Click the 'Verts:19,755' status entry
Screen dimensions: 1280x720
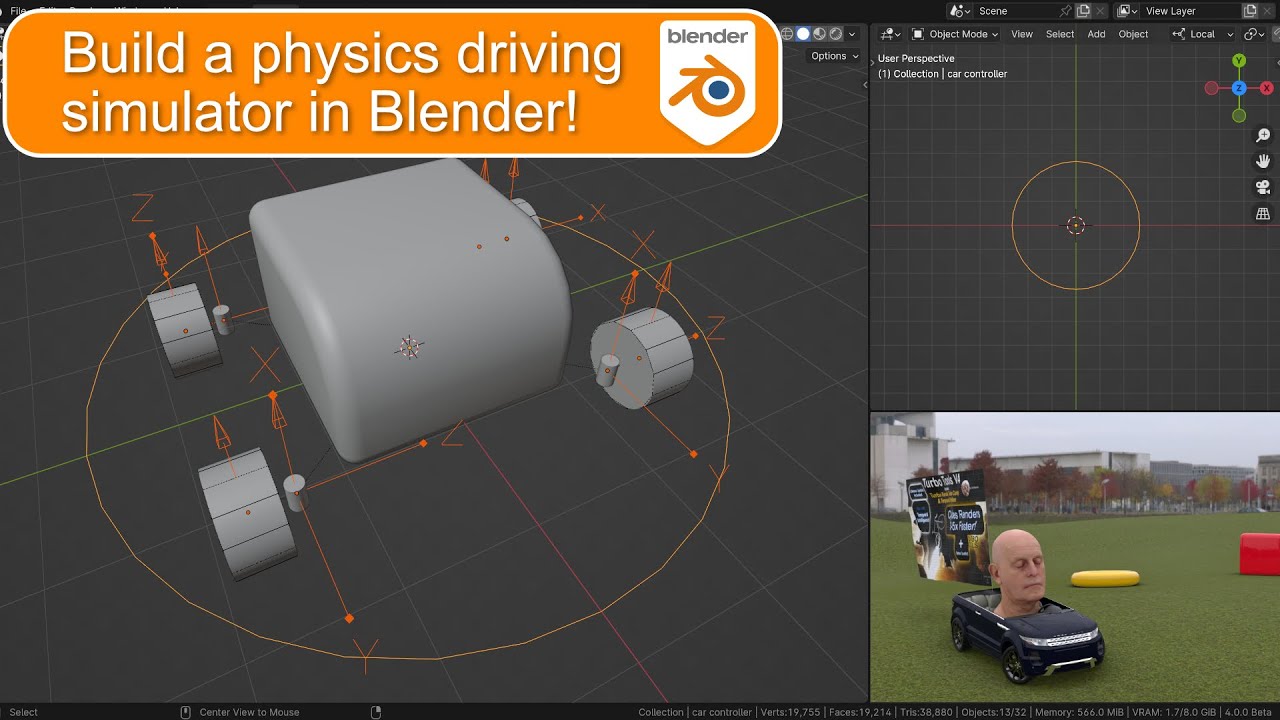tap(789, 712)
